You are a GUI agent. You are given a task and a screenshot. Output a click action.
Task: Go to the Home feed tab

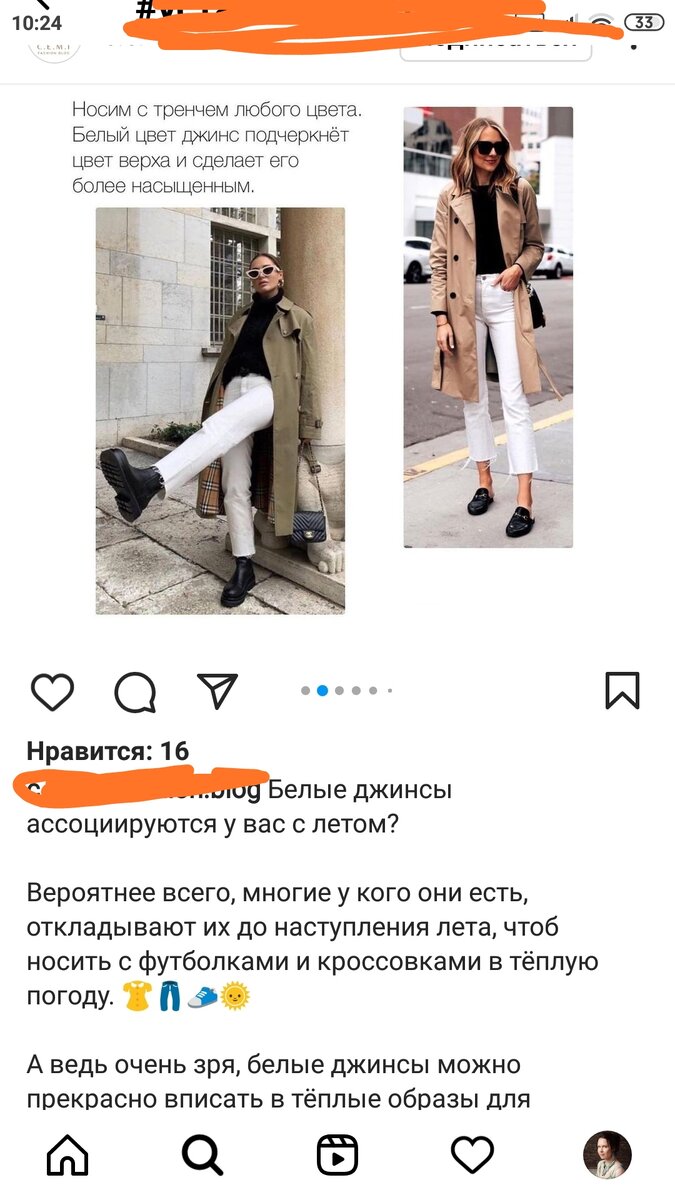coord(67,1156)
